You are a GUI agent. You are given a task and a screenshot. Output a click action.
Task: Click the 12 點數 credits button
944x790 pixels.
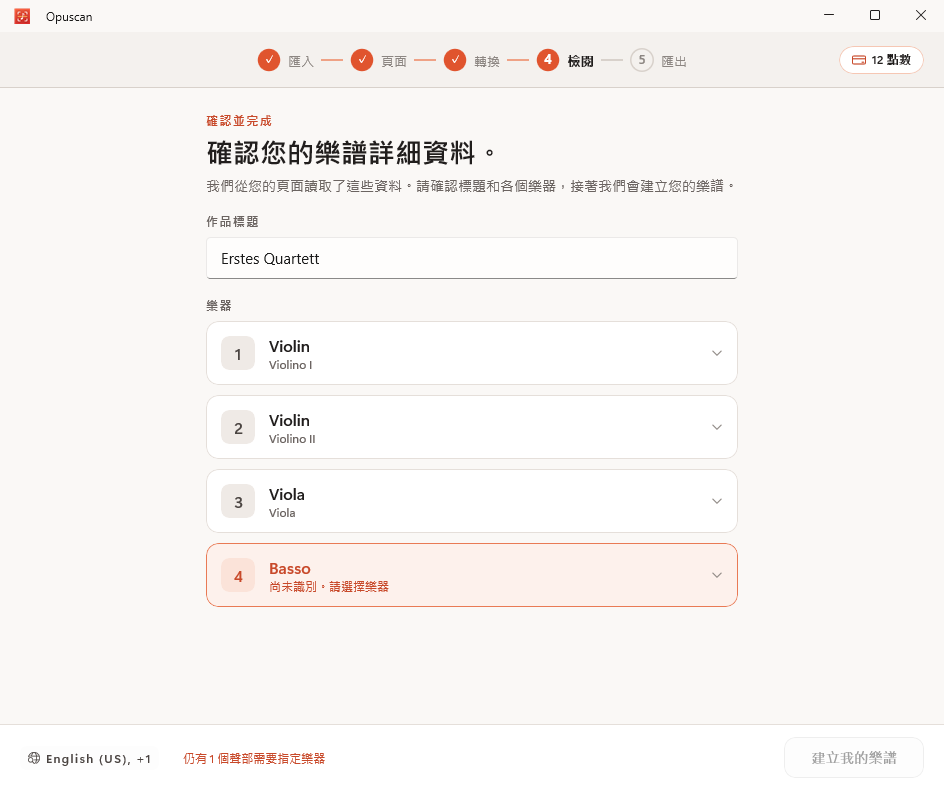tap(881, 60)
